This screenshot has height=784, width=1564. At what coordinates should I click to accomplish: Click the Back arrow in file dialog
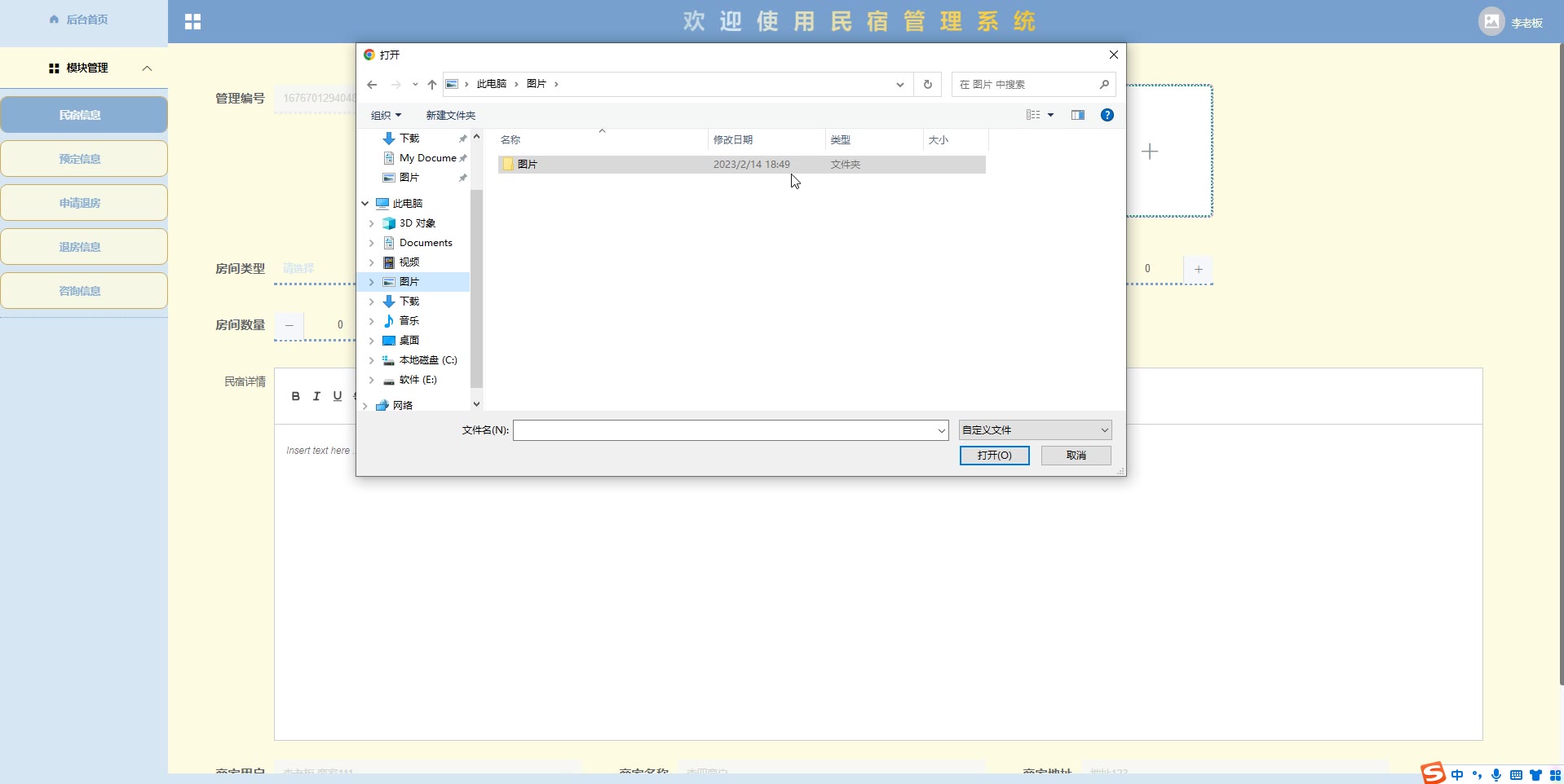[x=372, y=85]
